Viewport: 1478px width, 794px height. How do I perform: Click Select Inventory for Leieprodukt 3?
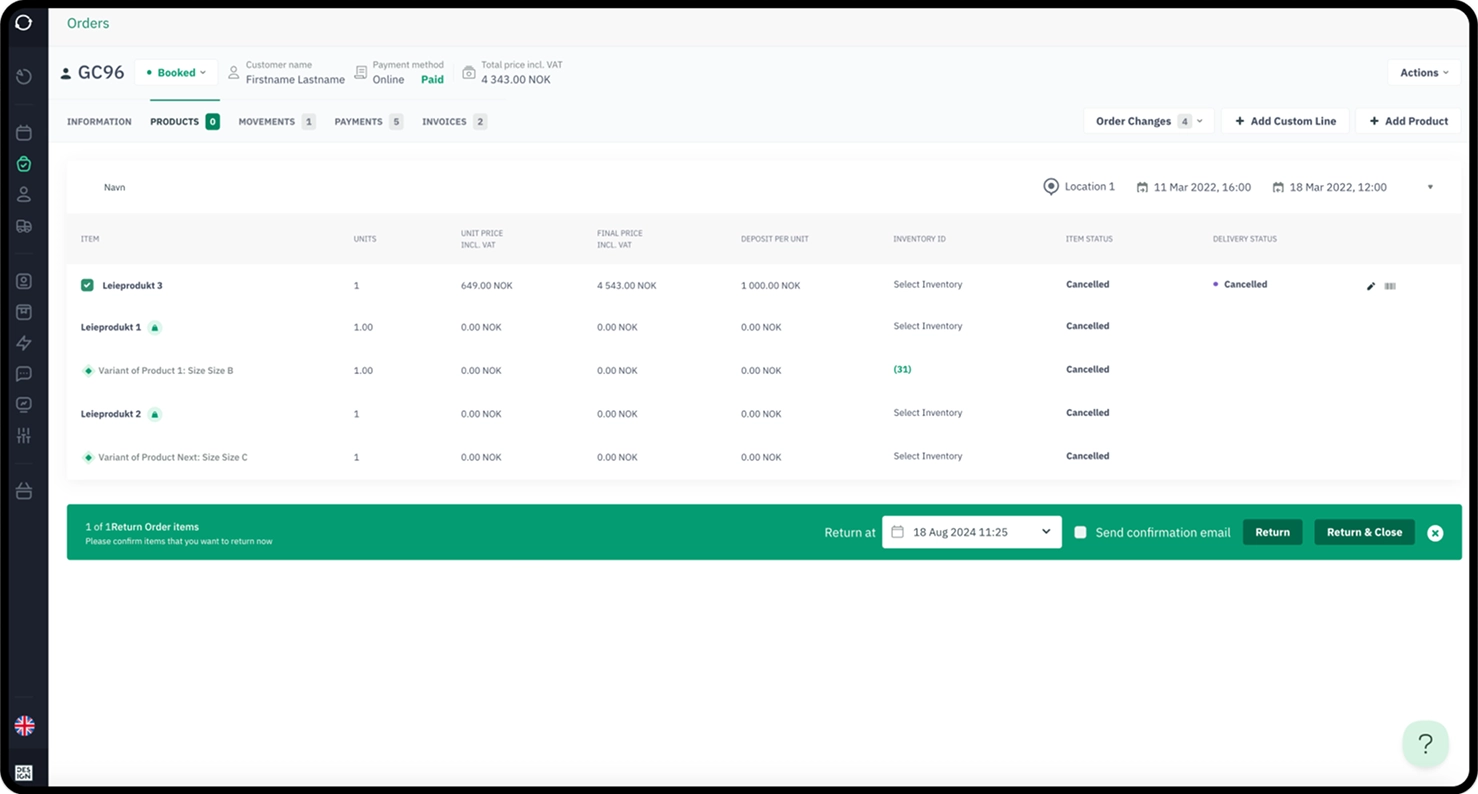928,285
